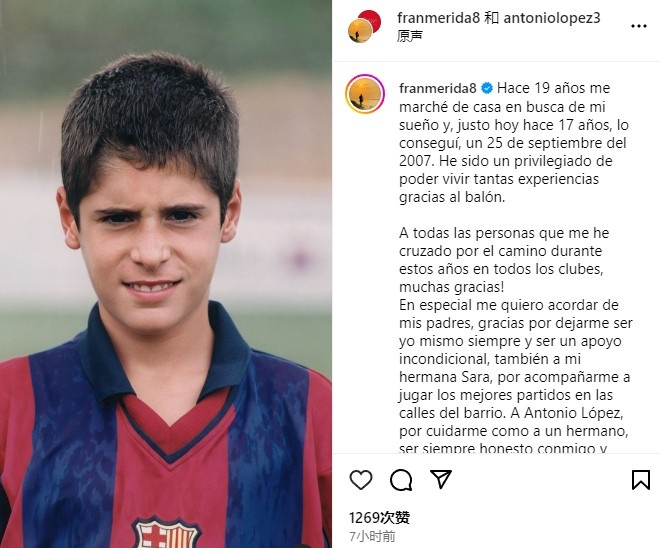Screen dimensions: 660x548
Task: Click the boy's photo in the post
Action: pos(166,274)
